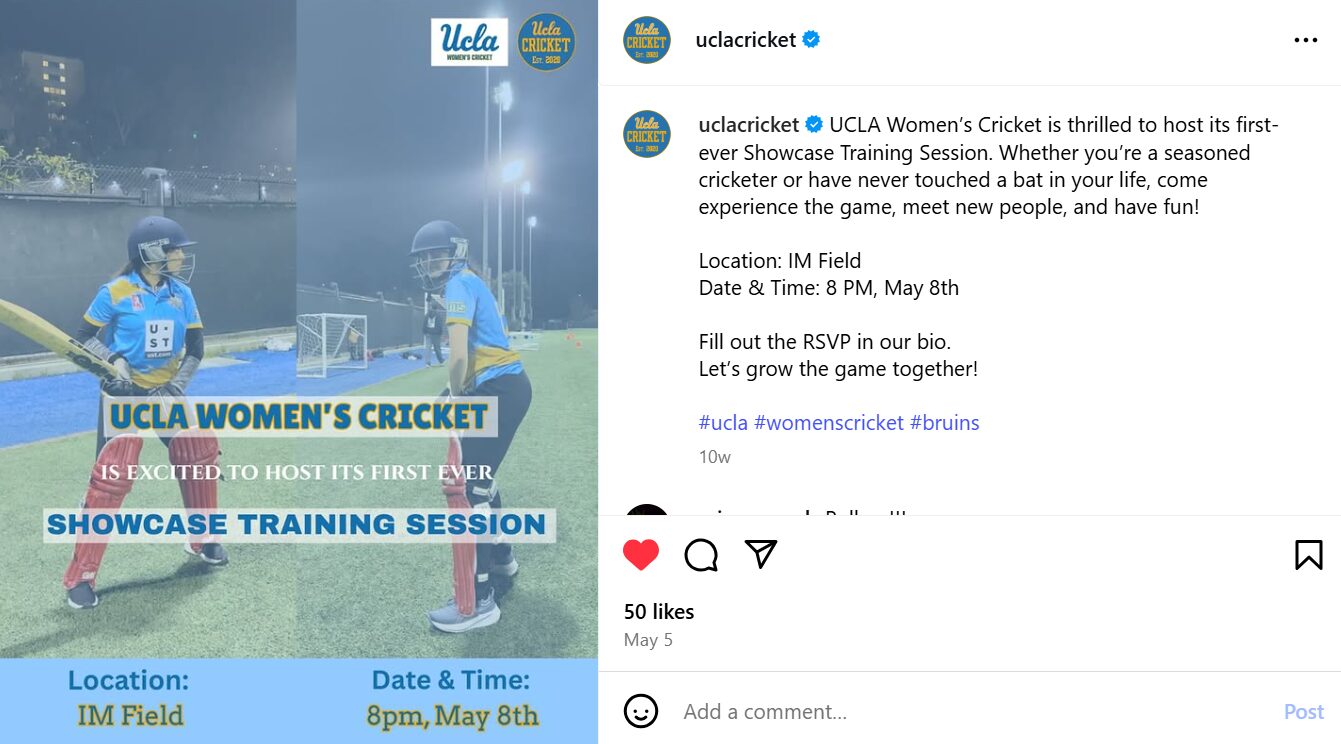Click uclacricket username in post header
Viewport: 1341px width, 744px height.
[x=746, y=40]
